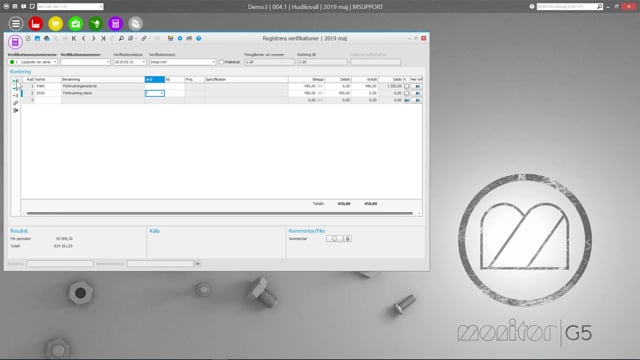
Task: Click the yellow toolbar icon beside the blue gear icon
Action: [x=170, y=38]
